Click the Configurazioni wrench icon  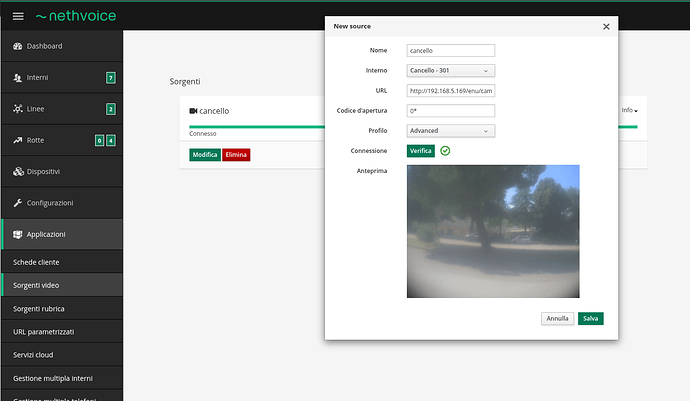(x=18, y=203)
